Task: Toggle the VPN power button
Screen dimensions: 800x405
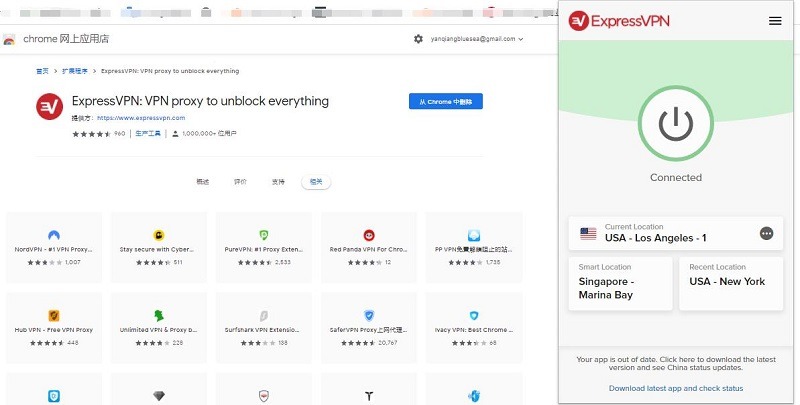Action: coord(676,123)
